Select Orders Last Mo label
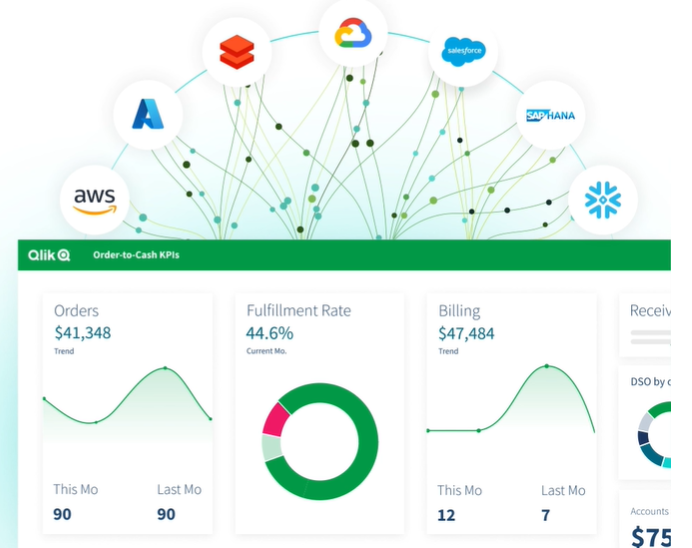Screen dimensions: 692x548 click(x=179, y=489)
